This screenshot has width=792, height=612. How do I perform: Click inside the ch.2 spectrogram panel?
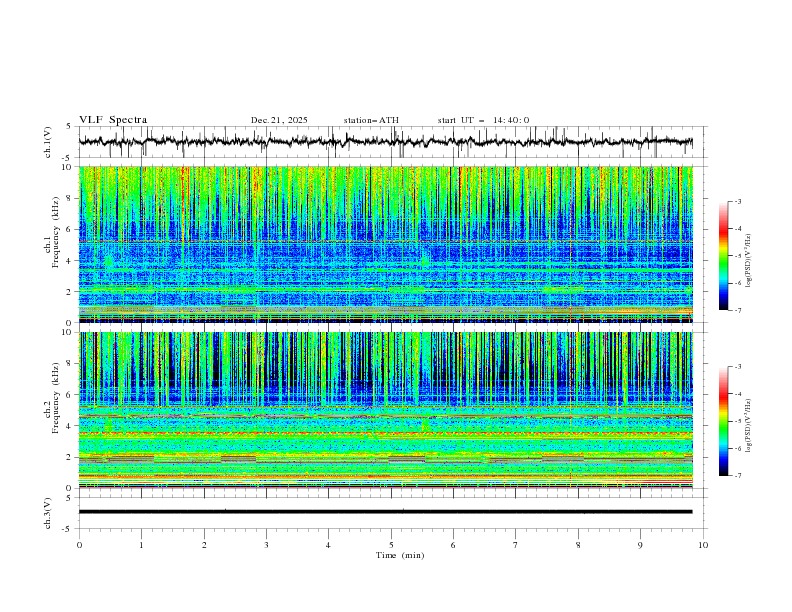(x=385, y=410)
